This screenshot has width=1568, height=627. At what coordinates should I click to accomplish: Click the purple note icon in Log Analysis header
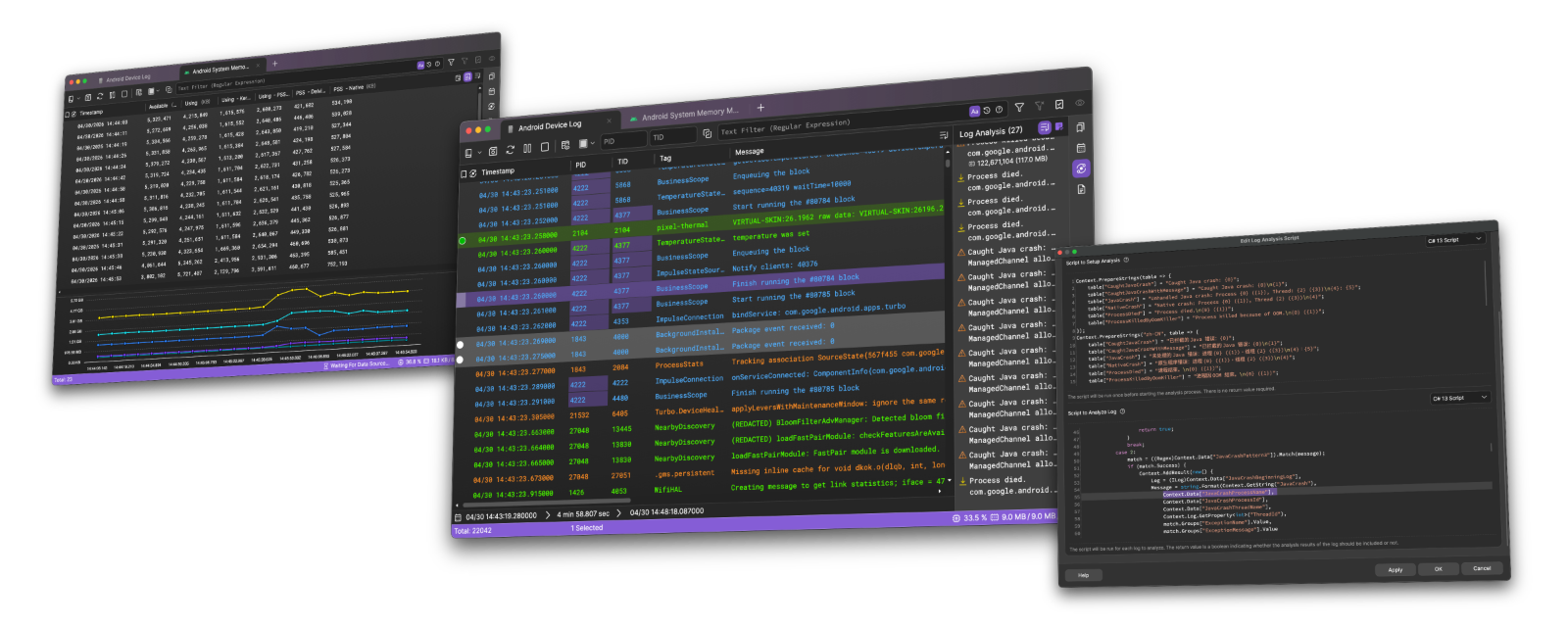click(1059, 126)
